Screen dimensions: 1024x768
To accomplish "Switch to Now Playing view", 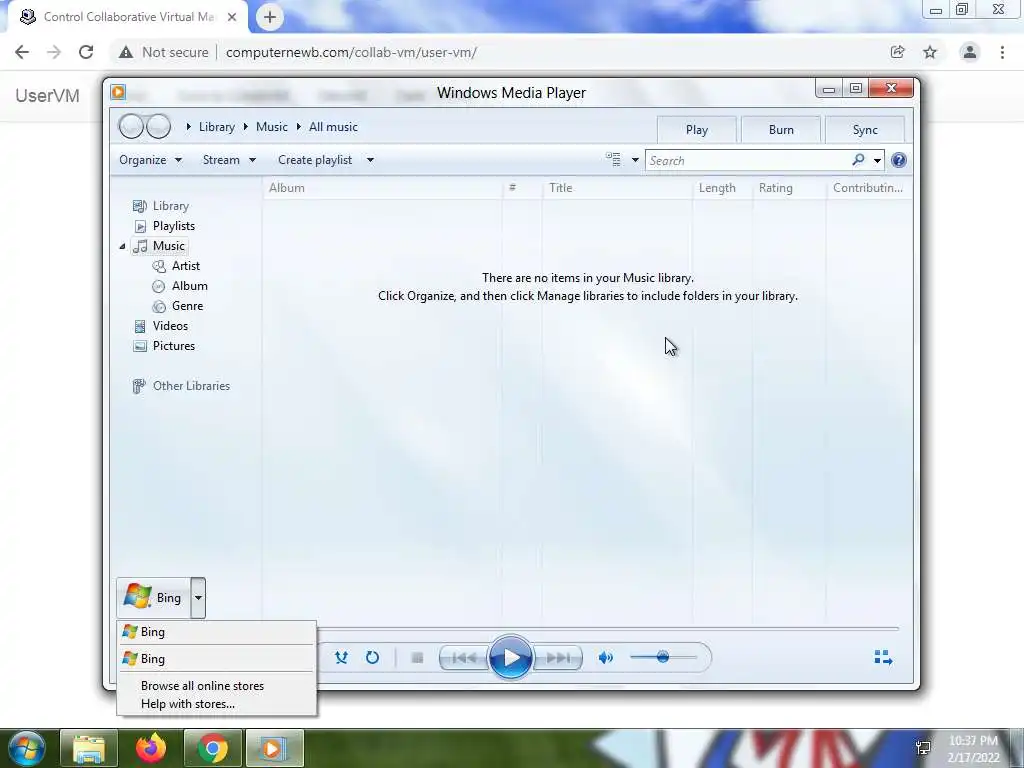I will [883, 657].
